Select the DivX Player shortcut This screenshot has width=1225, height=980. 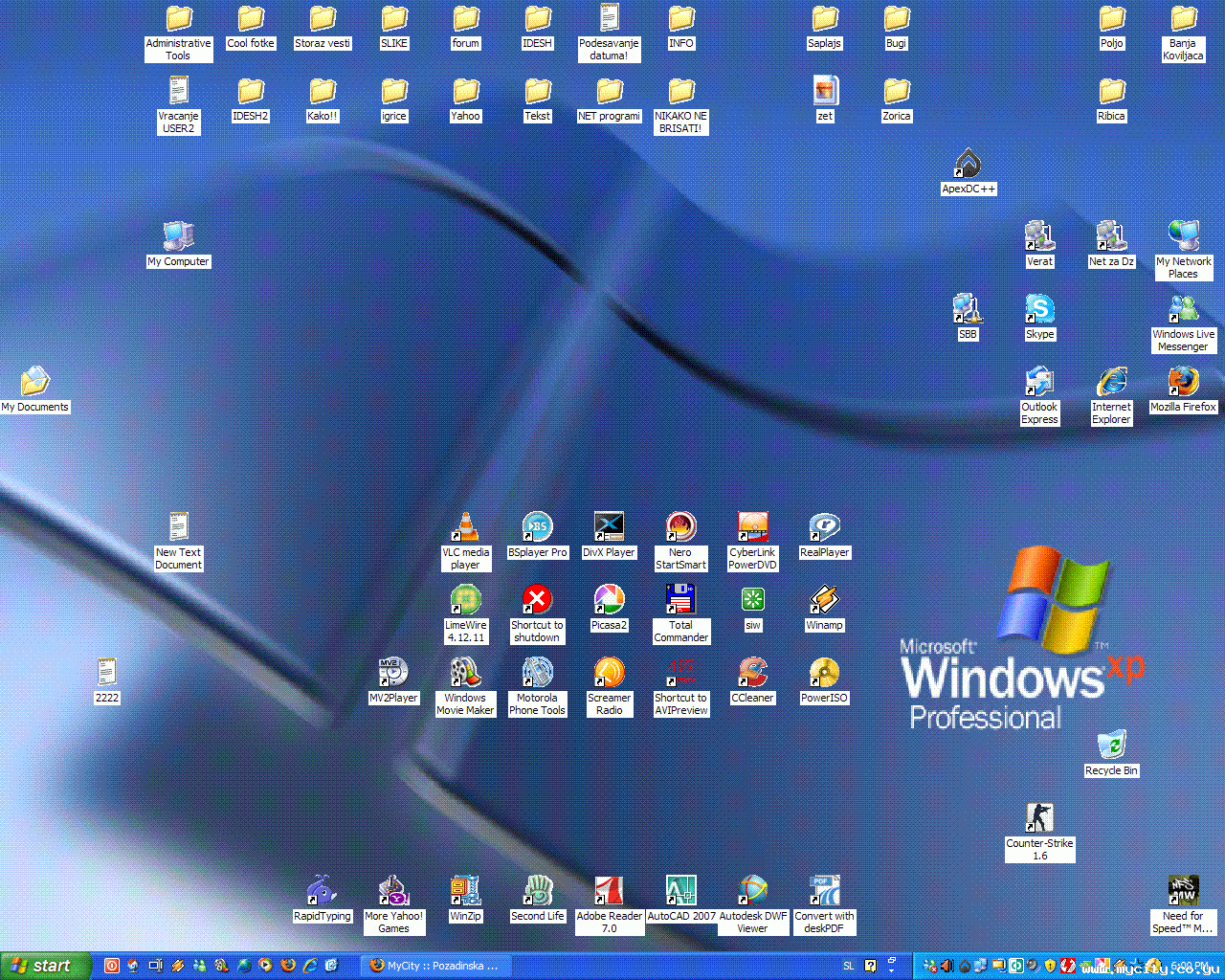pyautogui.click(x=610, y=528)
